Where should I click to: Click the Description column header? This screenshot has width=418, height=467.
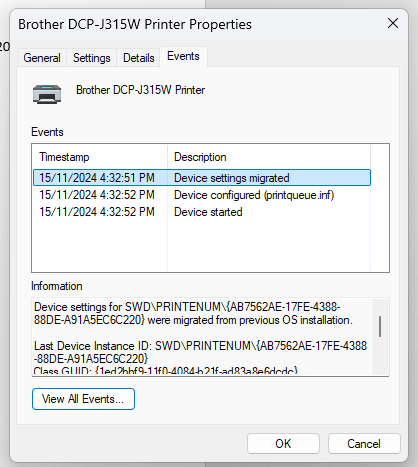269,157
